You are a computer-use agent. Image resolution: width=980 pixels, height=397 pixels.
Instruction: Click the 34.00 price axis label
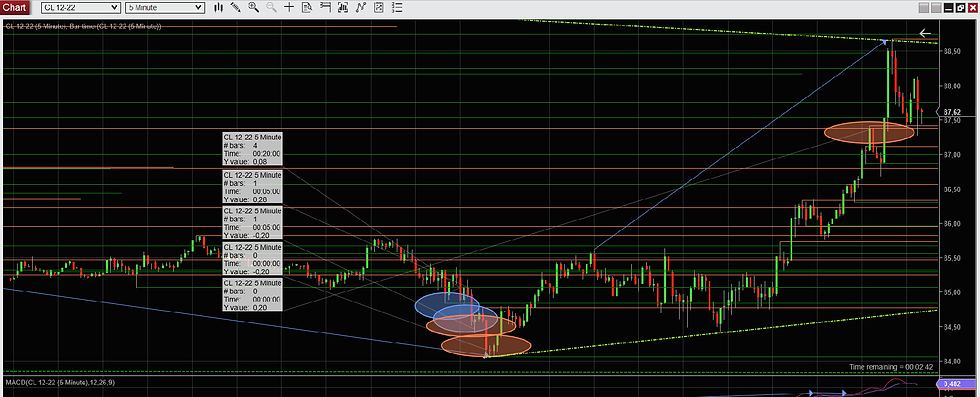point(951,361)
